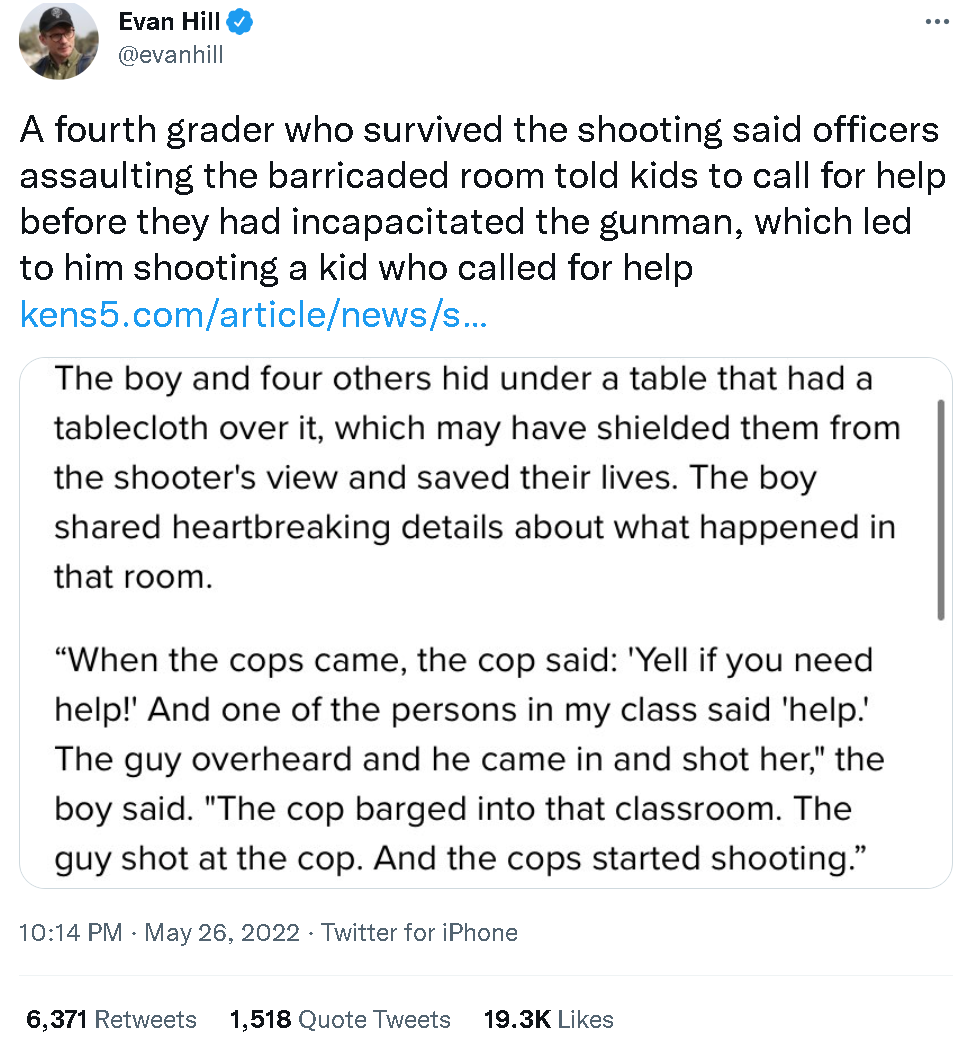Screen dimensions: 978x1056
Task: Click the paragraph beginning 'The boy and four others'
Action: [477, 477]
